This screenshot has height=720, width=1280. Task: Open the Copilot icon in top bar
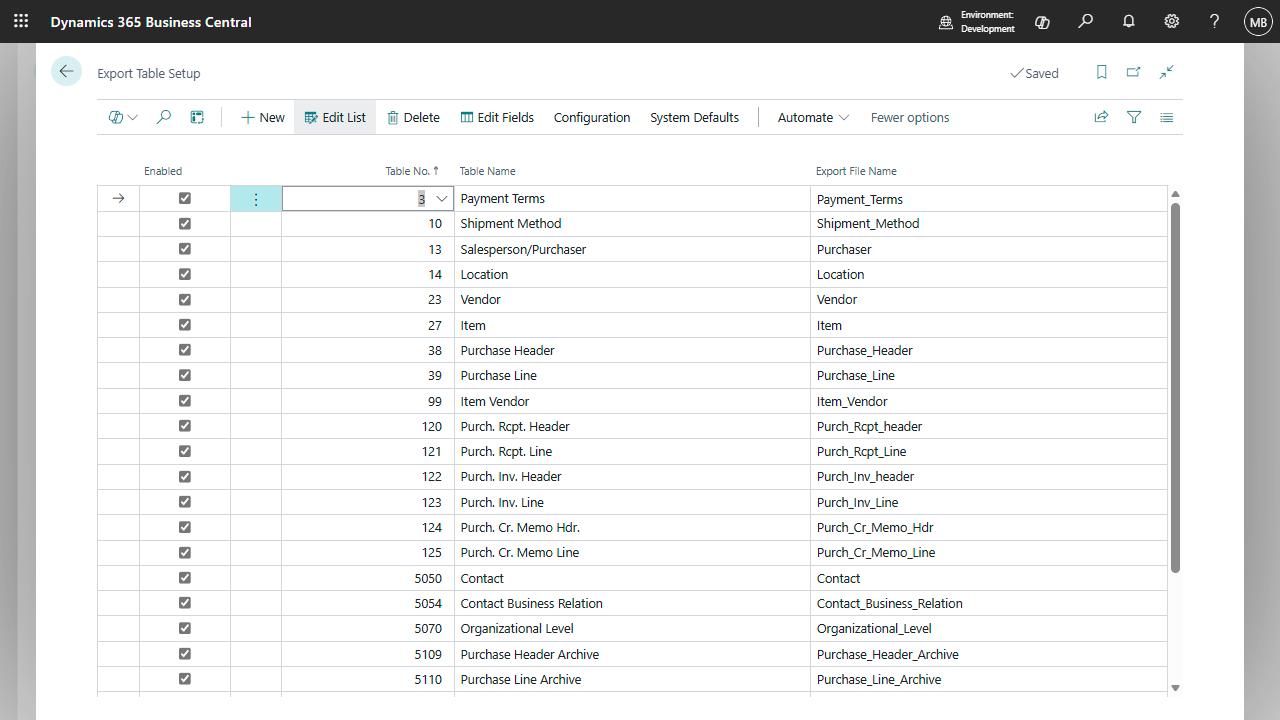coord(1042,21)
